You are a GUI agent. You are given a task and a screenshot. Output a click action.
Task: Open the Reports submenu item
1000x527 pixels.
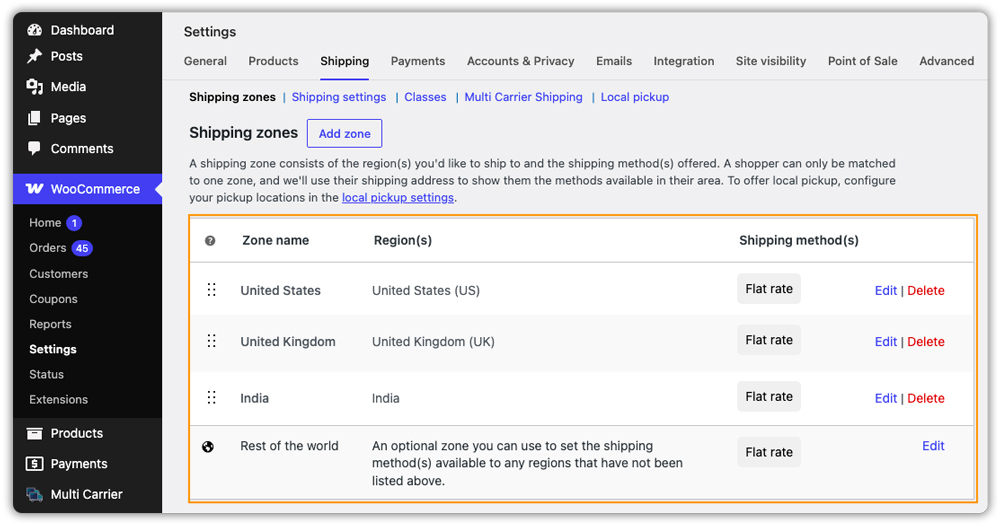click(50, 324)
